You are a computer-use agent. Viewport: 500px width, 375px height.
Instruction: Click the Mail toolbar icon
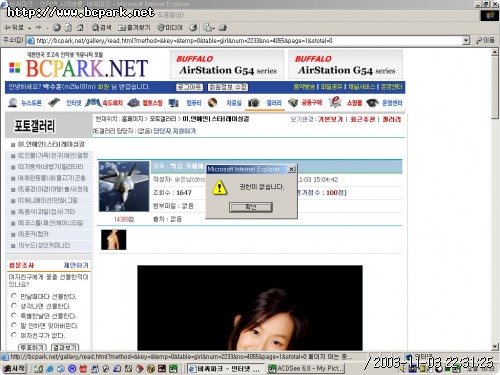point(208,28)
